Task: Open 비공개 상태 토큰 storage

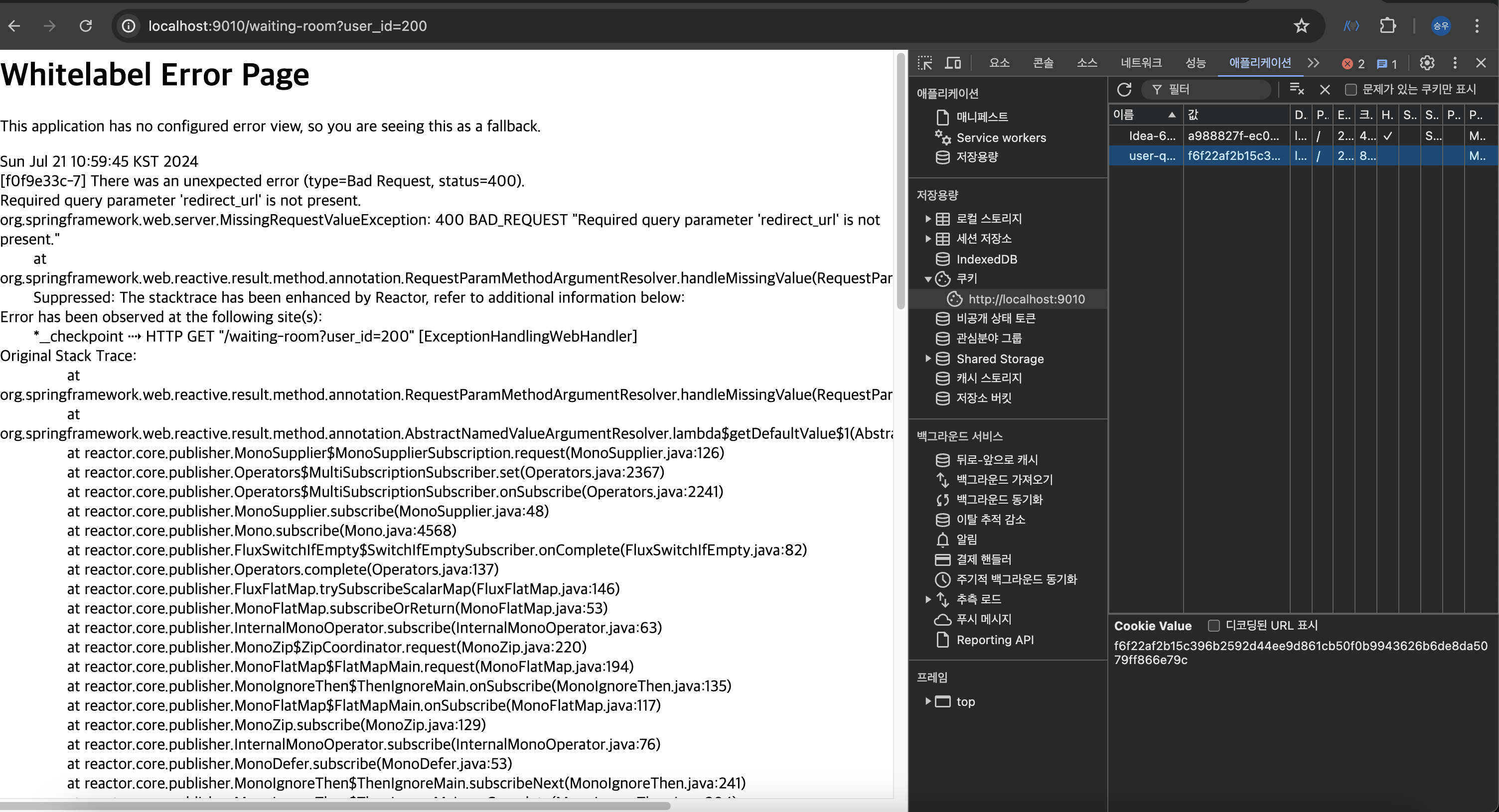Action: [x=996, y=318]
